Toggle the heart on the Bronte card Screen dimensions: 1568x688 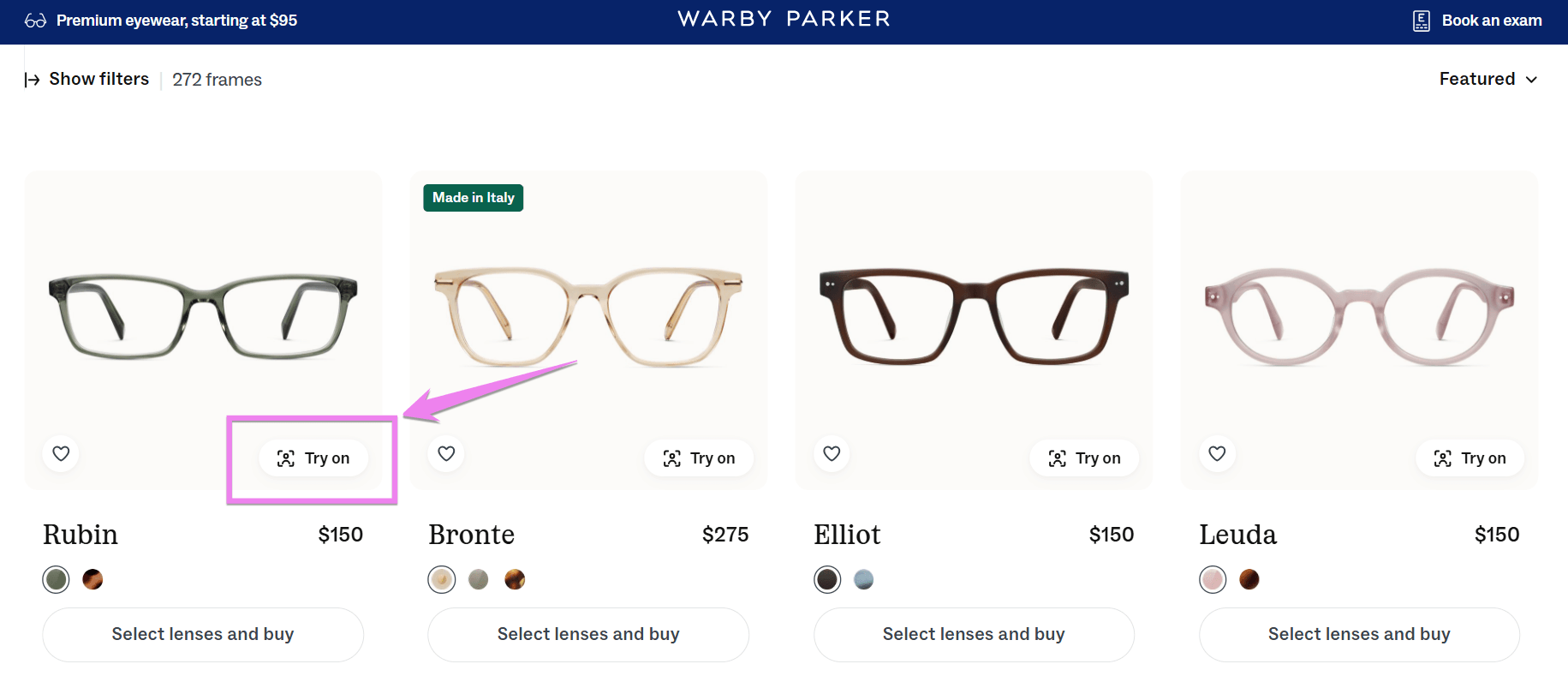445,453
